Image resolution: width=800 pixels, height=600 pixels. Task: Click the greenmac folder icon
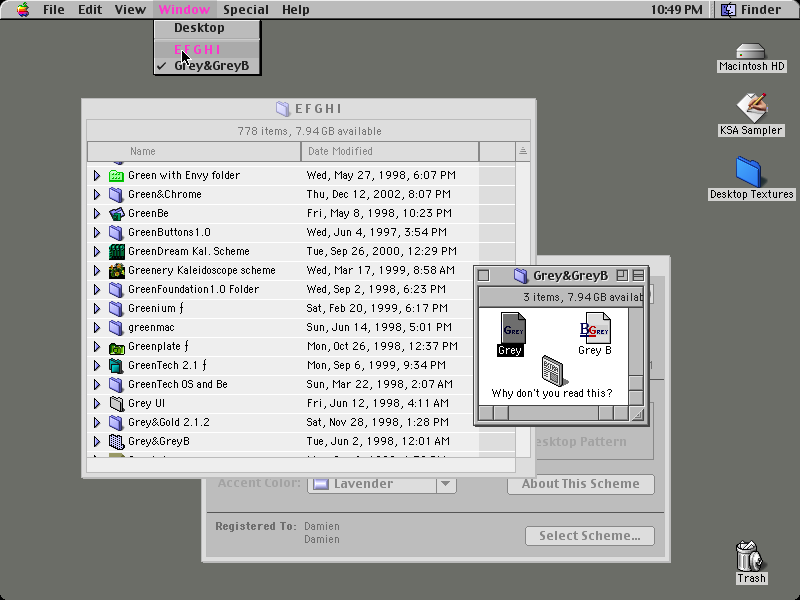coord(116,328)
